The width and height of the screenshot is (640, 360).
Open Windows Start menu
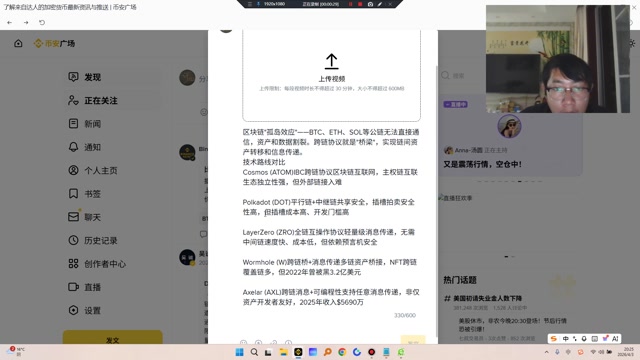point(240,352)
